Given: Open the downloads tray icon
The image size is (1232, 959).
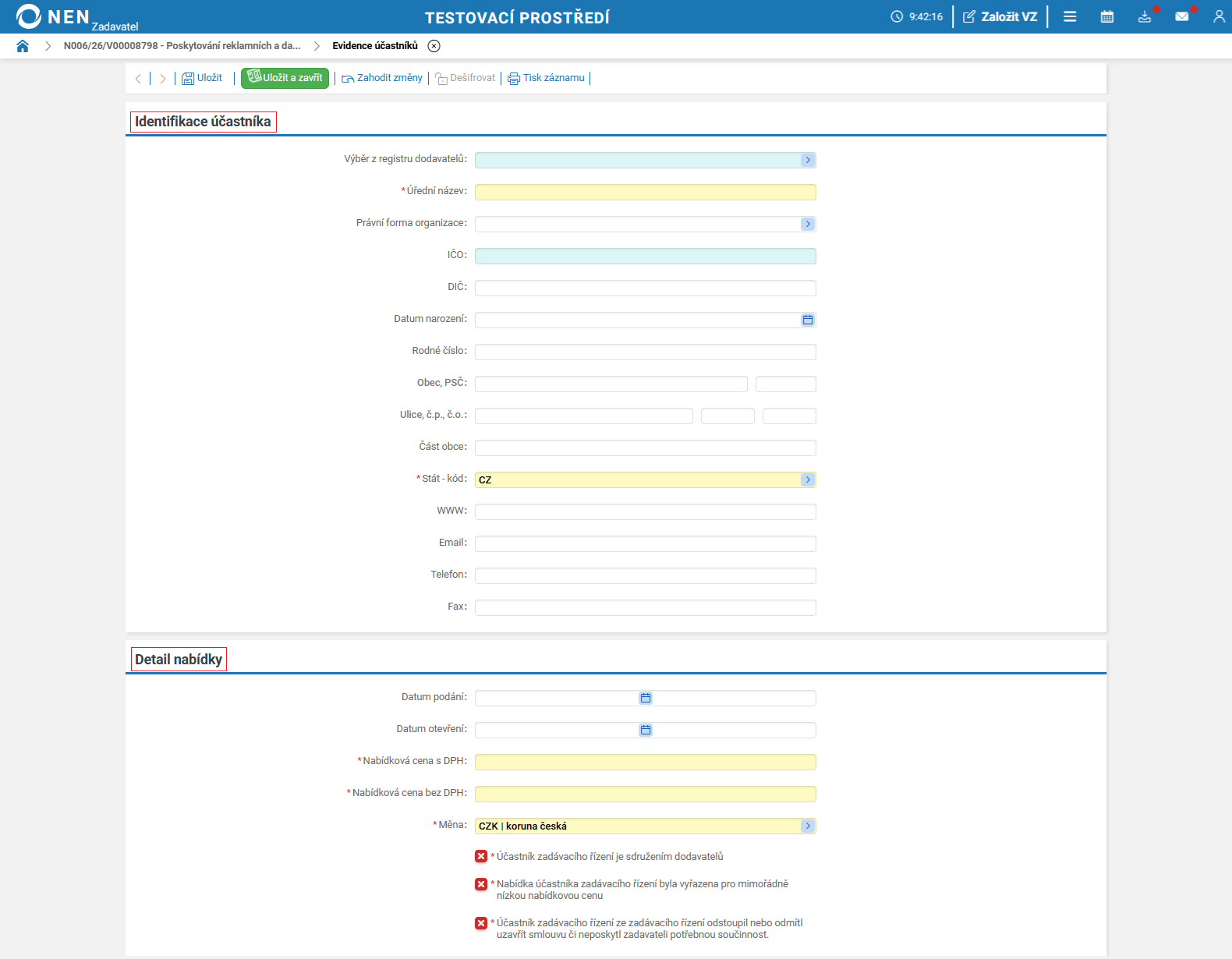Looking at the screenshot, I should point(1145,16).
